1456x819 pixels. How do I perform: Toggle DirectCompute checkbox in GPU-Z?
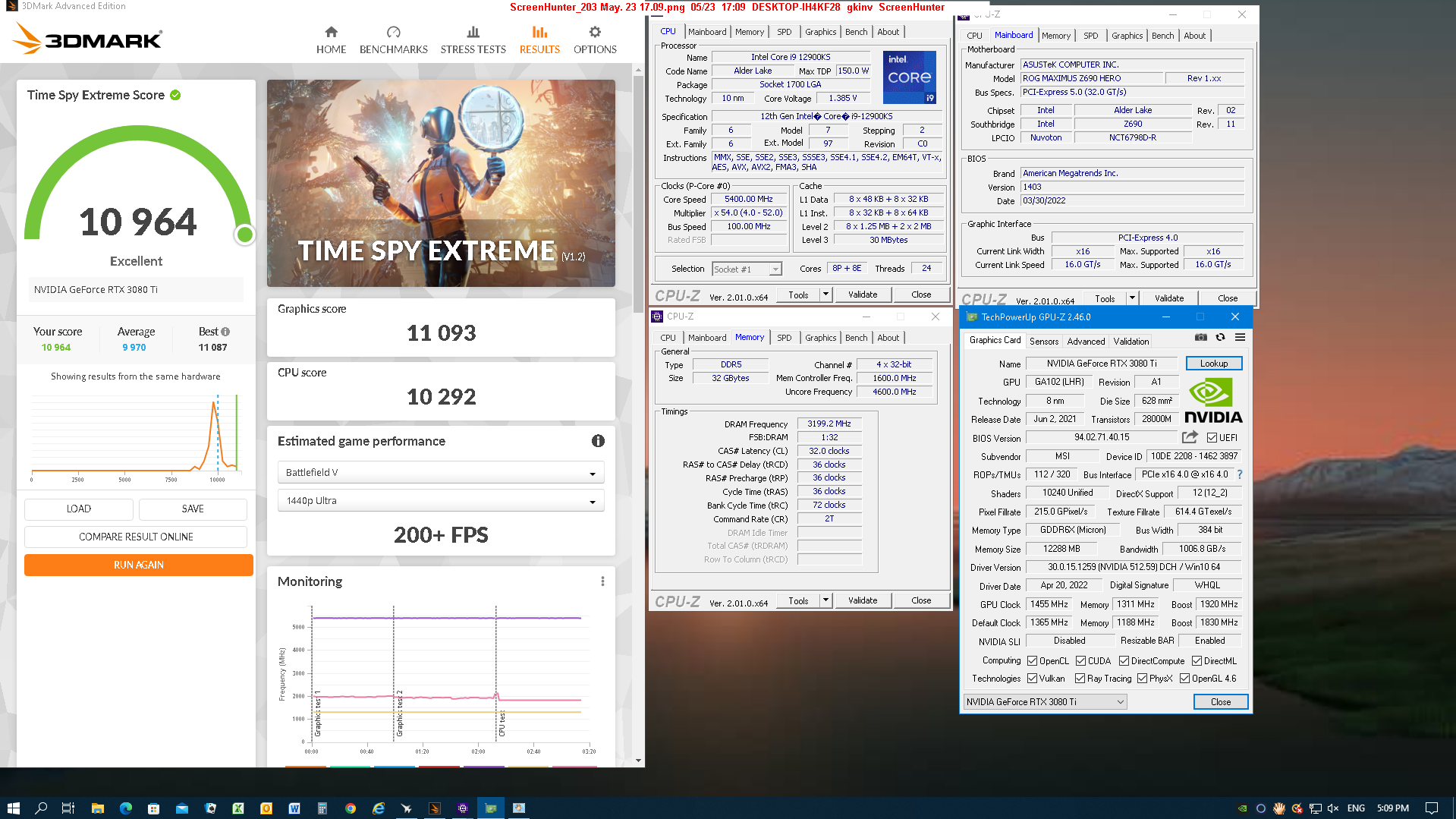[x=1124, y=661]
